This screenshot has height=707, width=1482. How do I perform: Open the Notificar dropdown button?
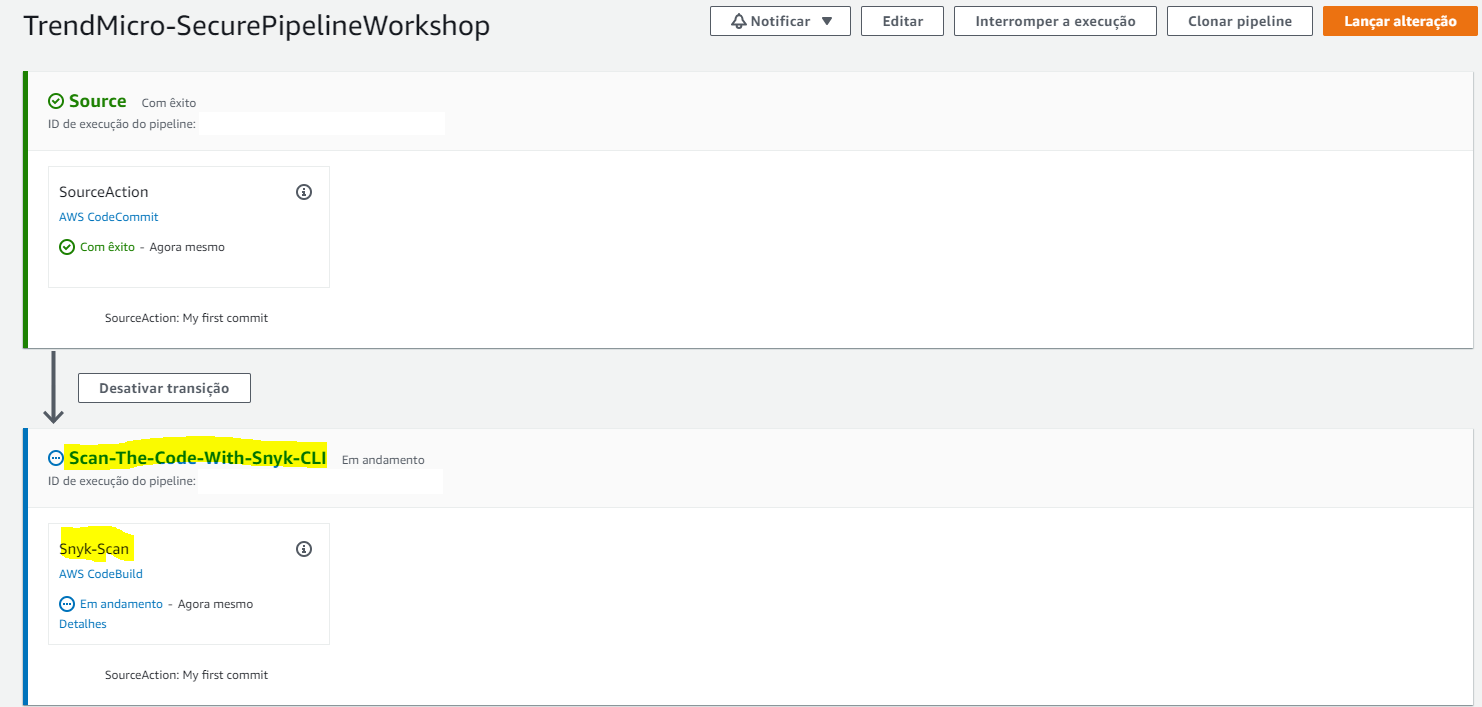point(780,21)
